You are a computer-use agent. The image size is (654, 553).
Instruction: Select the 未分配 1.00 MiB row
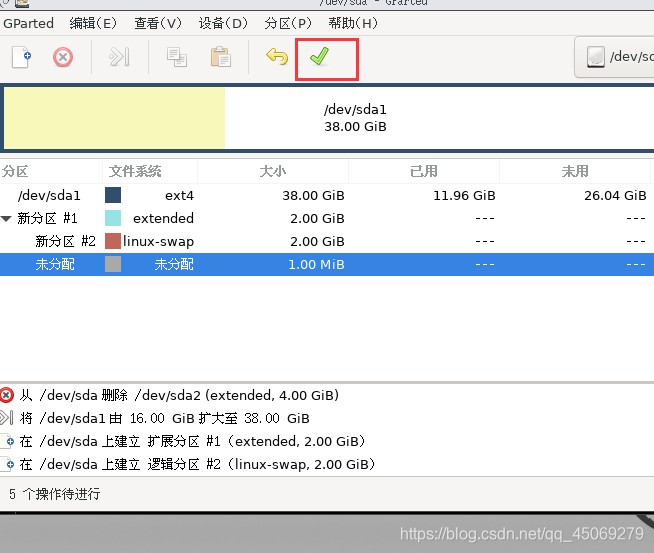point(327,264)
